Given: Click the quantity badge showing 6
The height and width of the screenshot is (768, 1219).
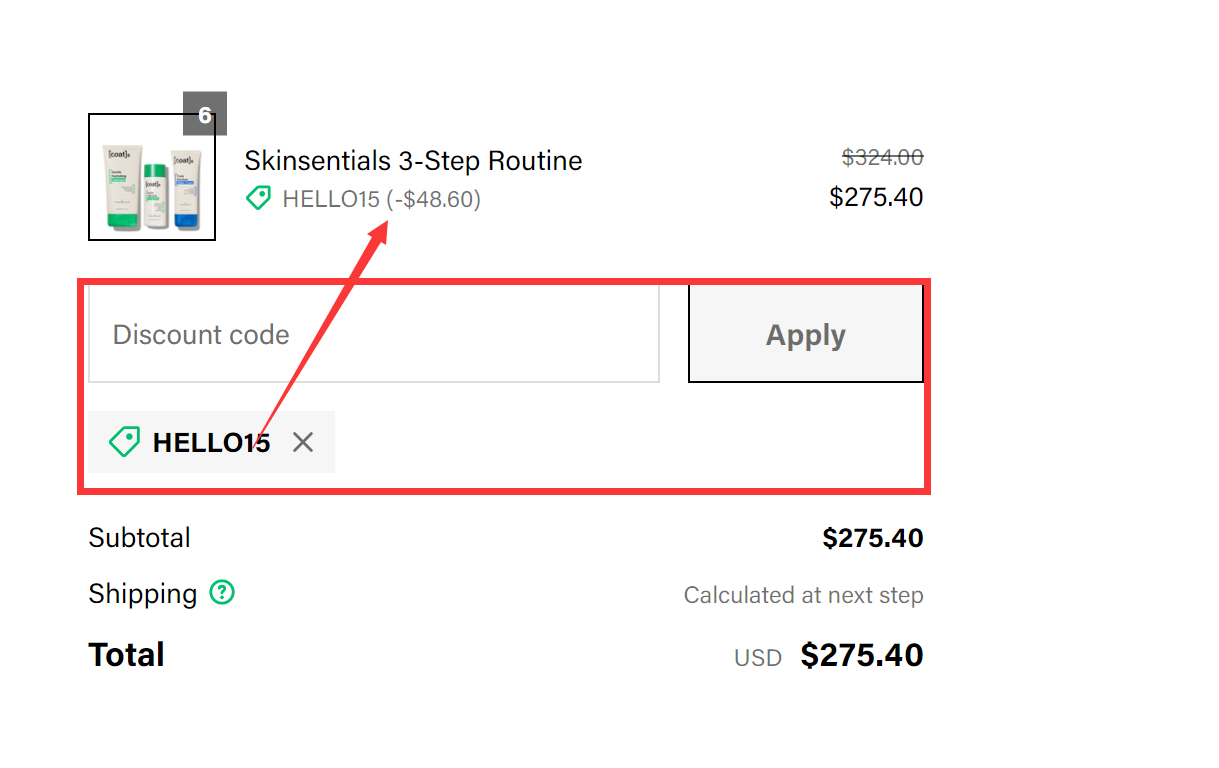Looking at the screenshot, I should [x=205, y=113].
